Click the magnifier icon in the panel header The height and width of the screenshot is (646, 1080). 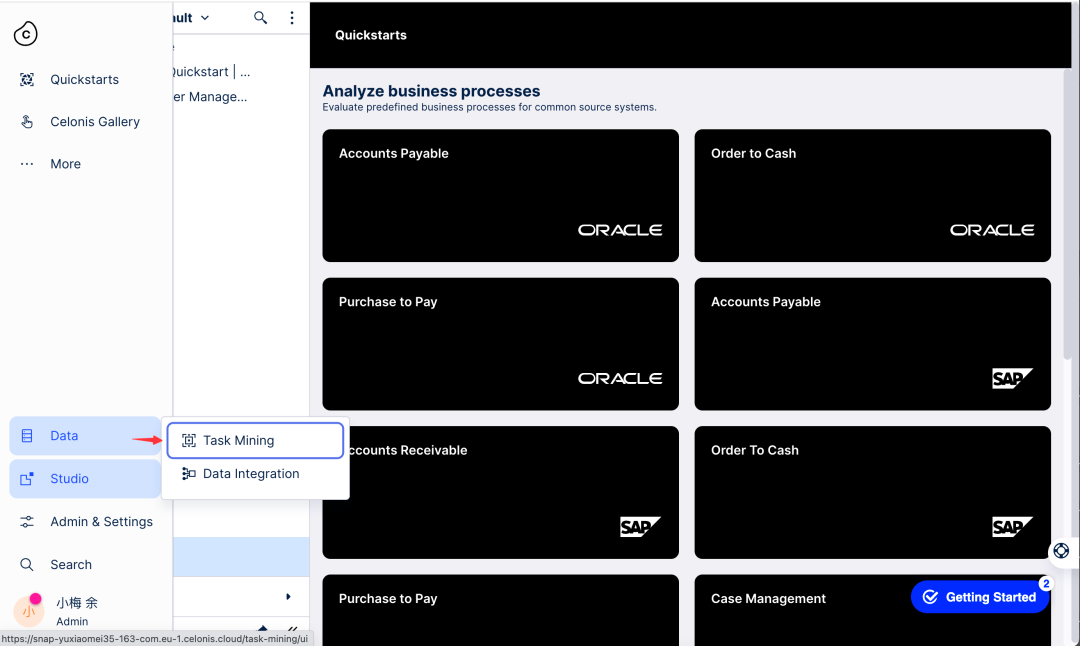(261, 18)
